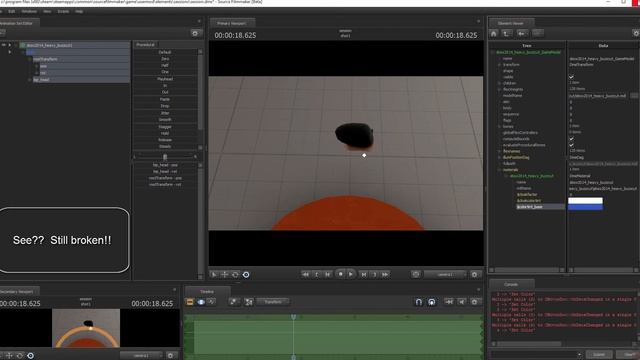Open timeline settings gear

474,302
